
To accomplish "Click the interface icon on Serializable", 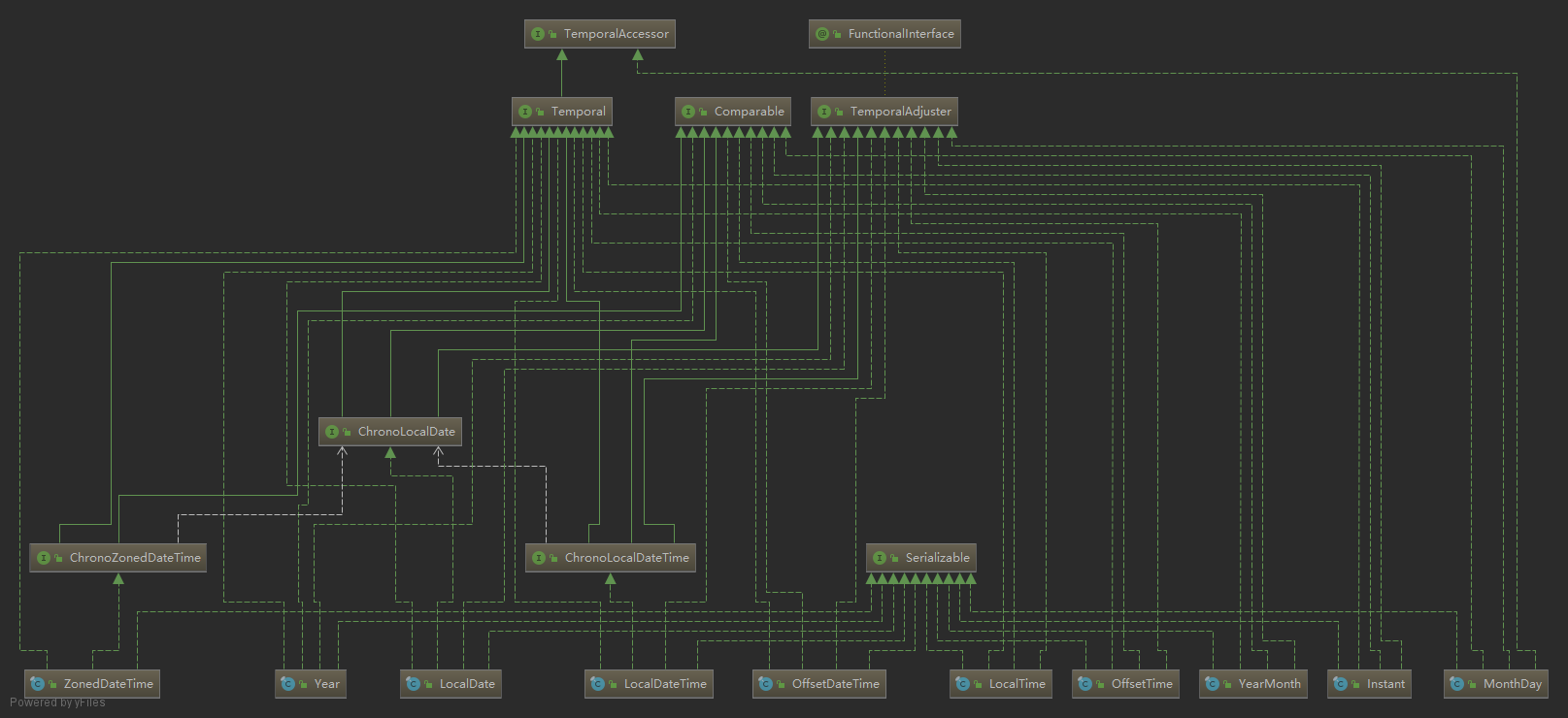I will (880, 558).
